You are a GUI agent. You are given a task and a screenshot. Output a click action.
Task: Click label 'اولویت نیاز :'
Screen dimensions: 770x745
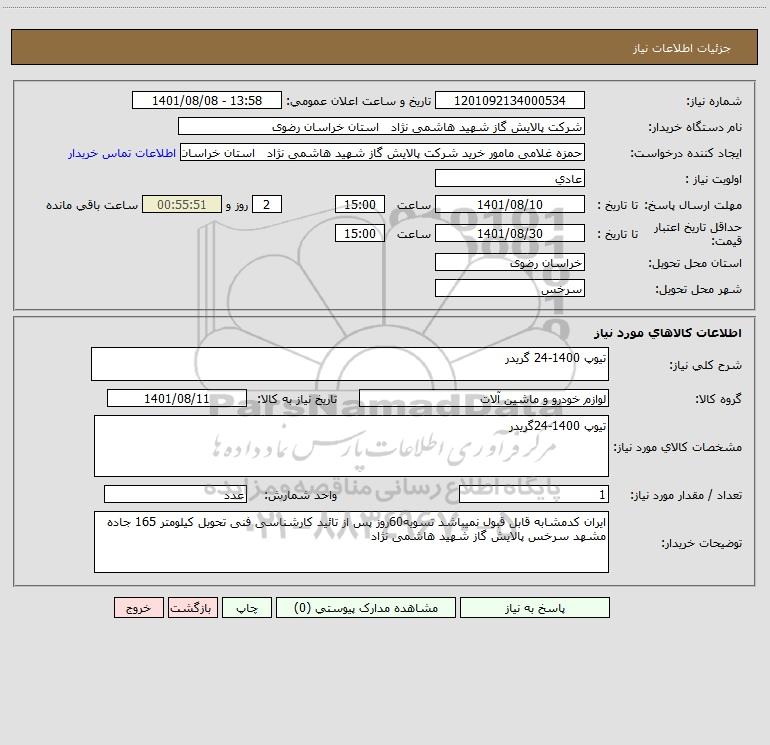pyautogui.click(x=714, y=180)
